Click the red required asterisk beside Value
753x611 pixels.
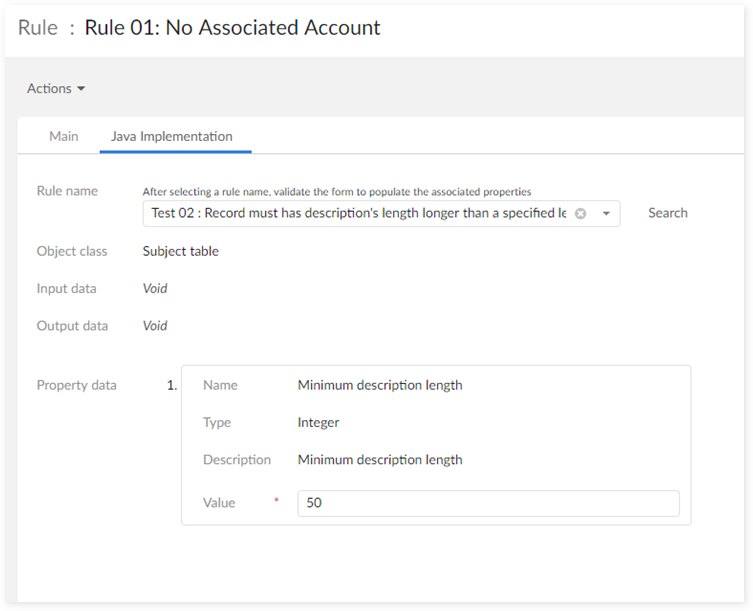click(x=276, y=501)
